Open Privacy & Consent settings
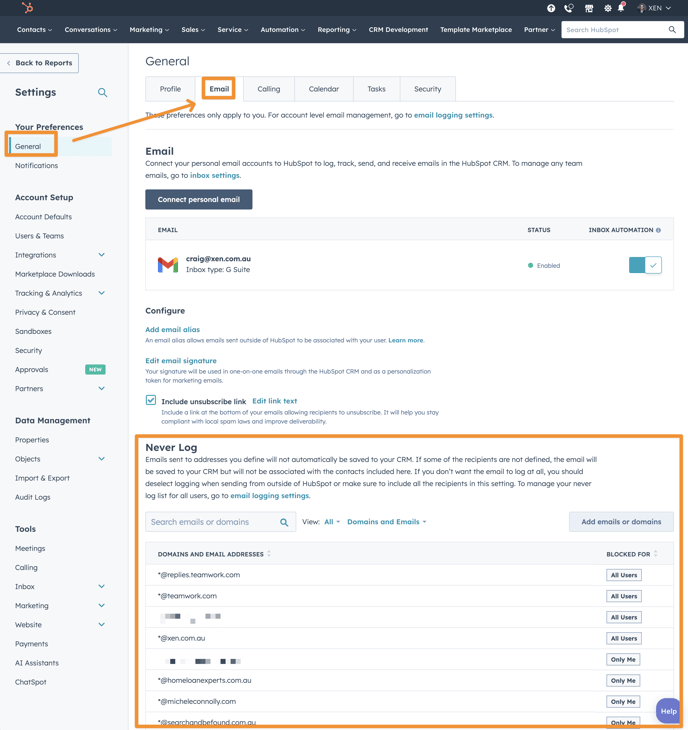688x730 pixels. point(45,312)
